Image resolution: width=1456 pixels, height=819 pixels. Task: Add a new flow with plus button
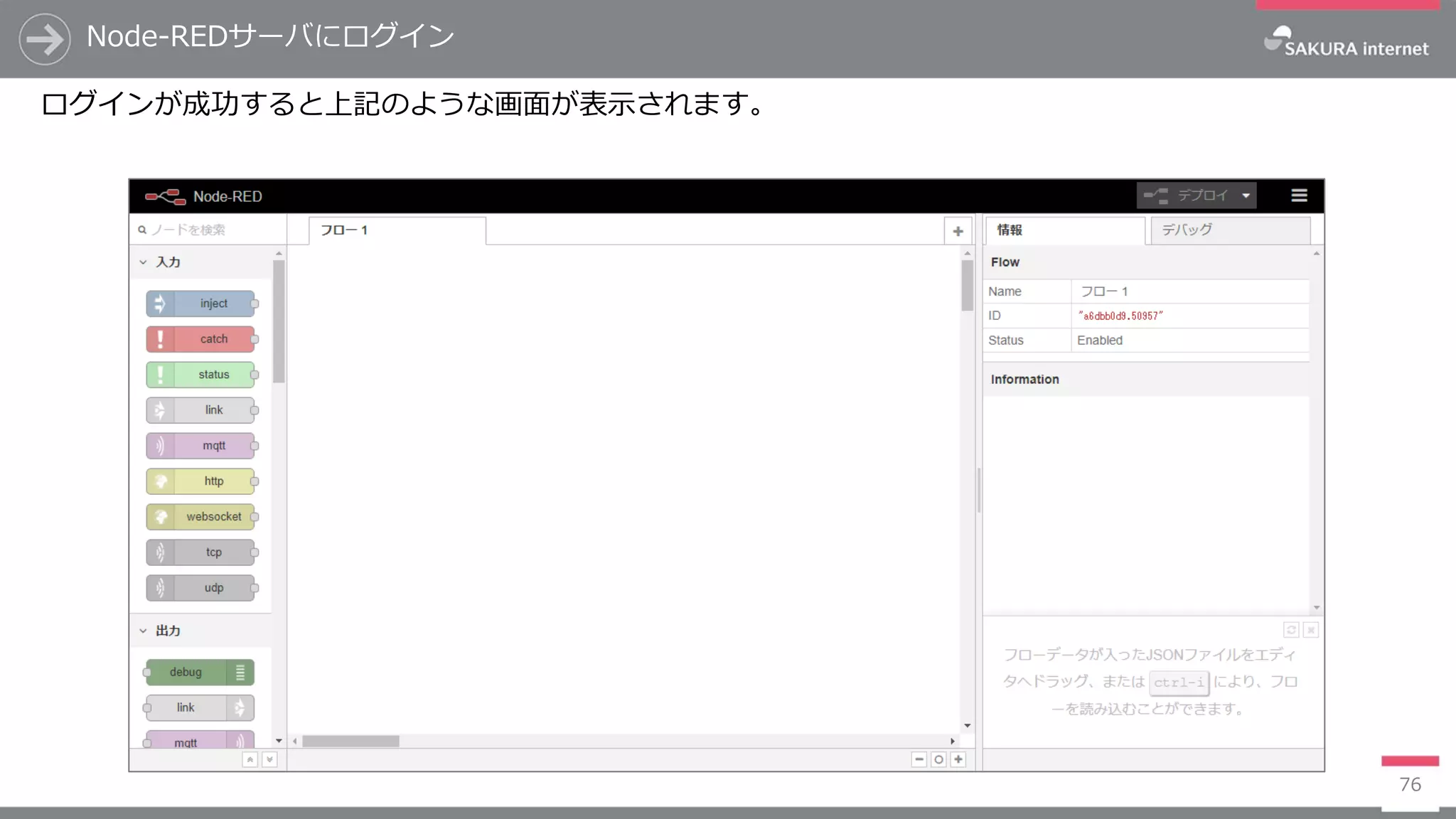(x=958, y=231)
